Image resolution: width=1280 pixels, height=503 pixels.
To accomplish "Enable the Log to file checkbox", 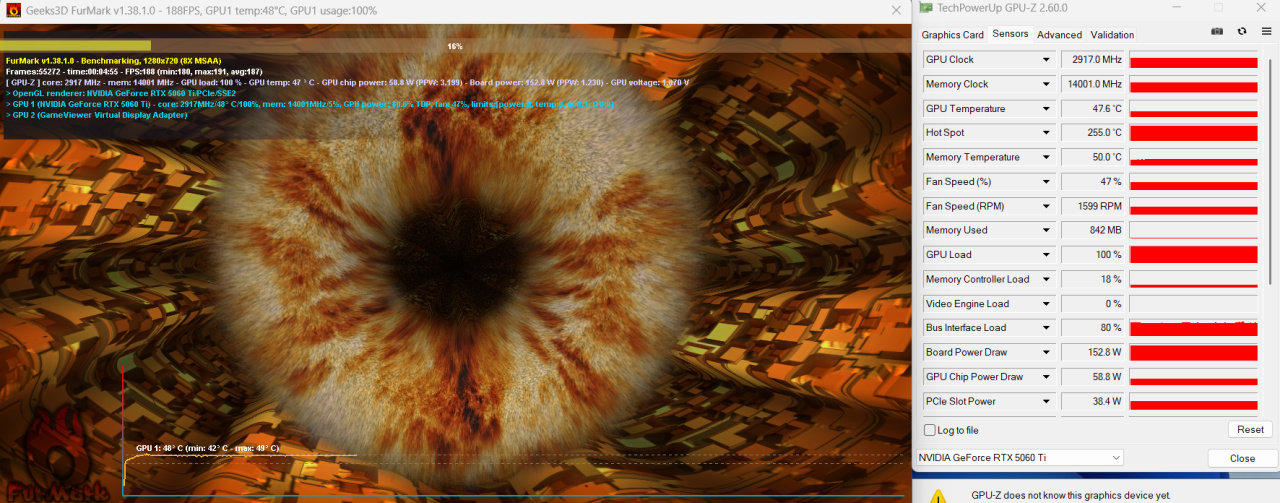I will click(x=931, y=430).
